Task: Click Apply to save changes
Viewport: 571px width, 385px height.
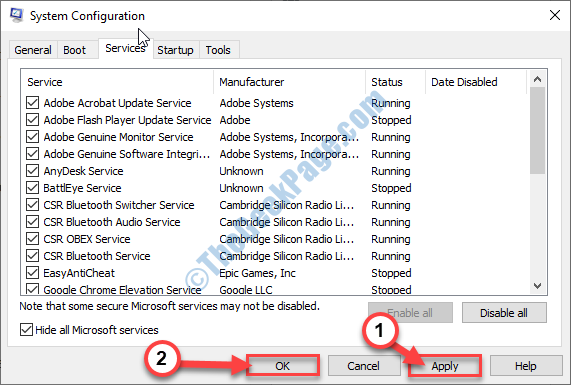Action: click(445, 366)
